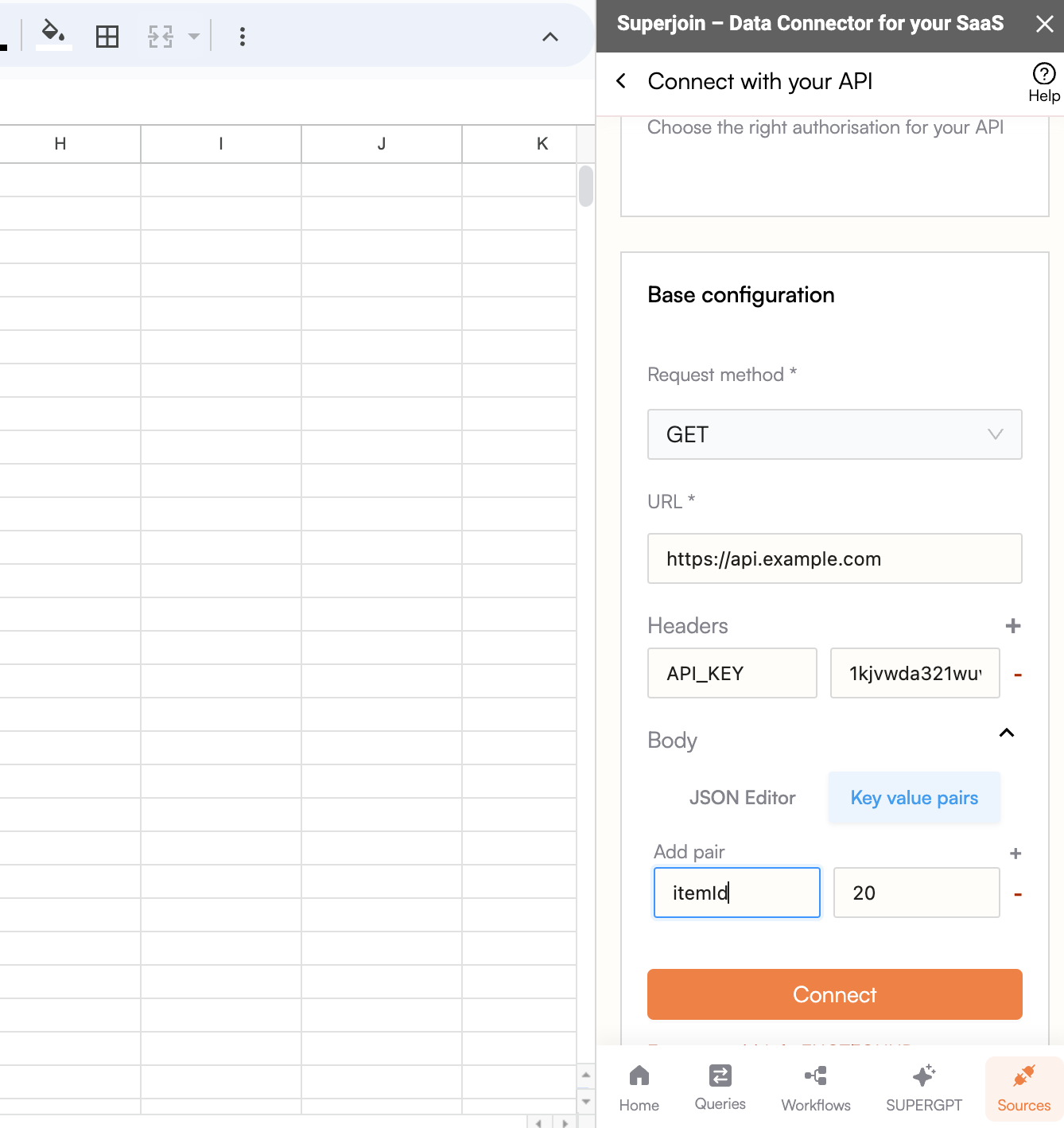
Task: Open the Workflows tab
Action: coord(816,1088)
